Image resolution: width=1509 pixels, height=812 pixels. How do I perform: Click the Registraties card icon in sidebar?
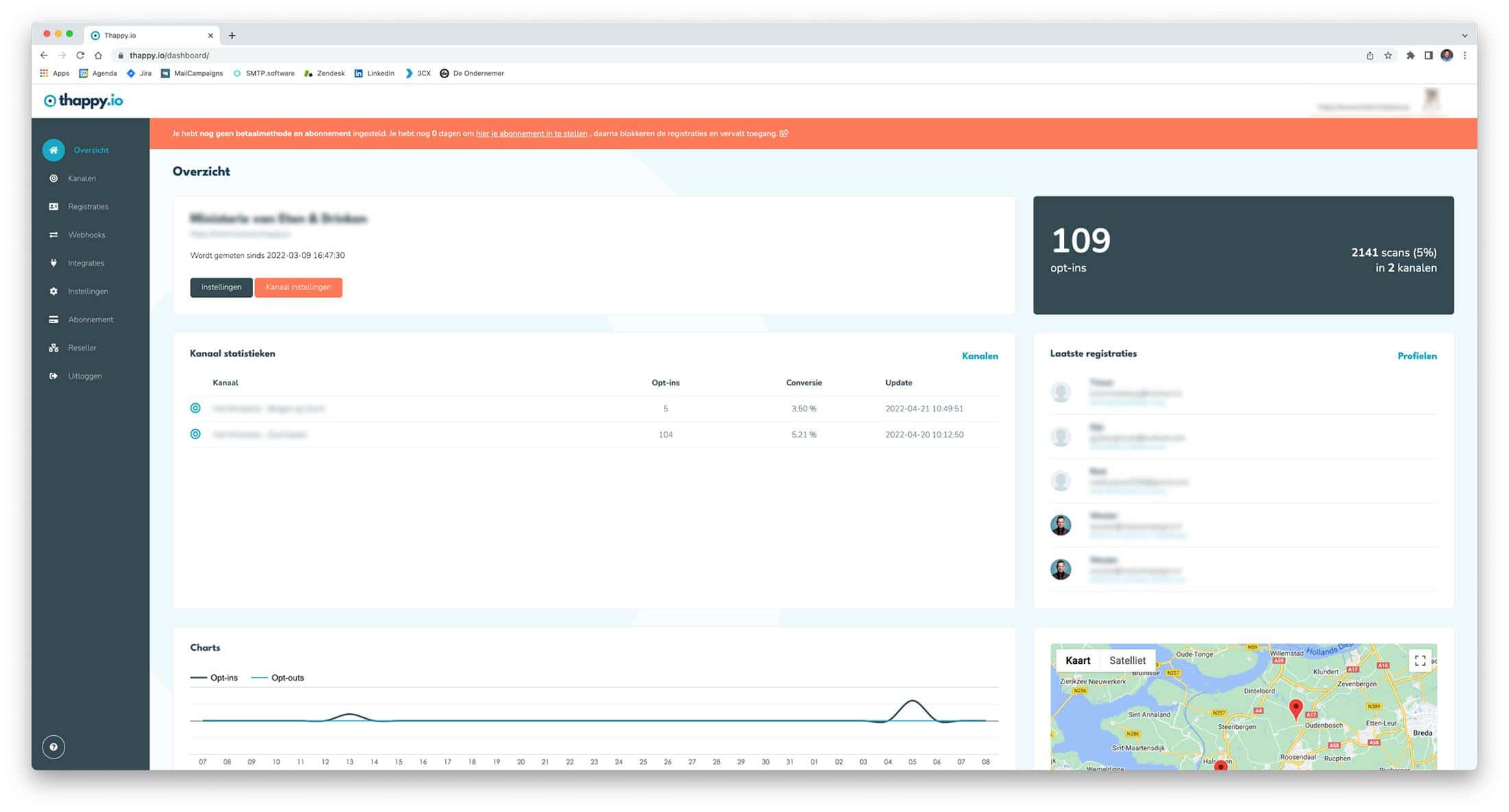coord(54,206)
